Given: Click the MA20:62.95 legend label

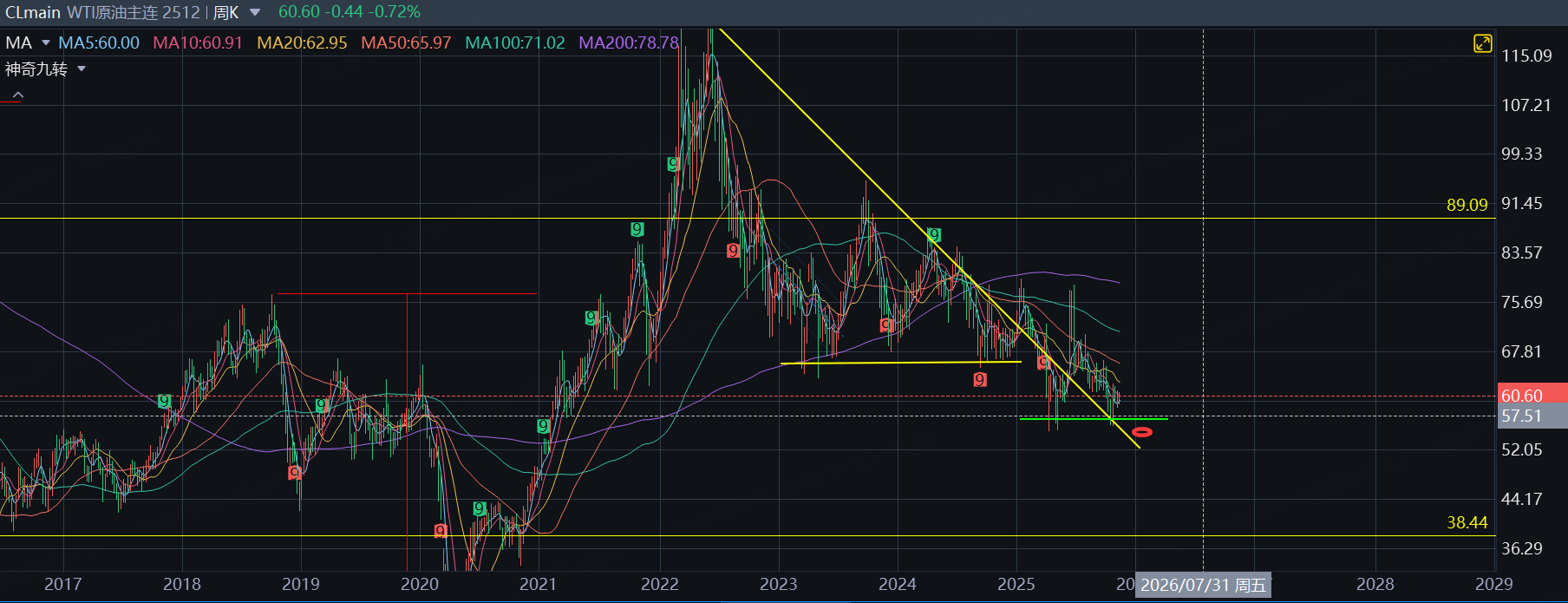Looking at the screenshot, I should 302,43.
